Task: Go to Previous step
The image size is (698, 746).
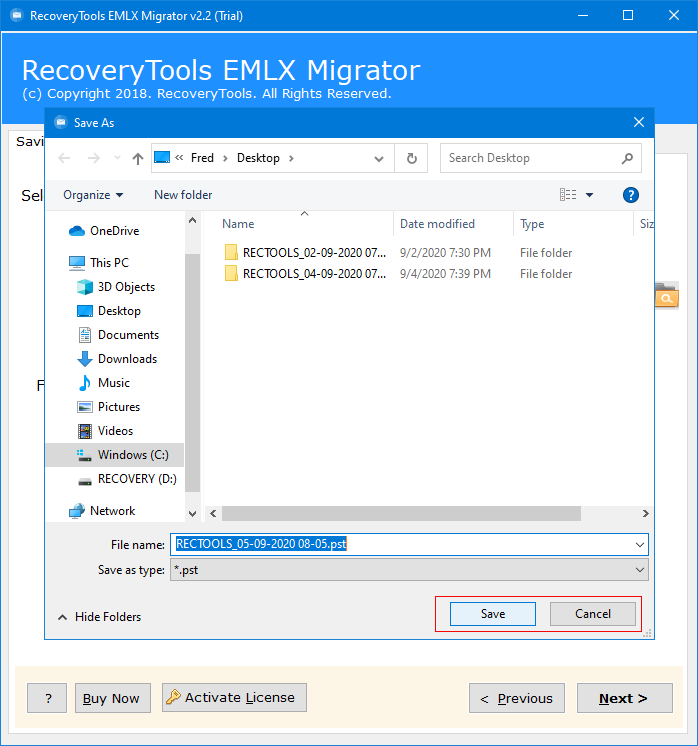Action: [517, 698]
